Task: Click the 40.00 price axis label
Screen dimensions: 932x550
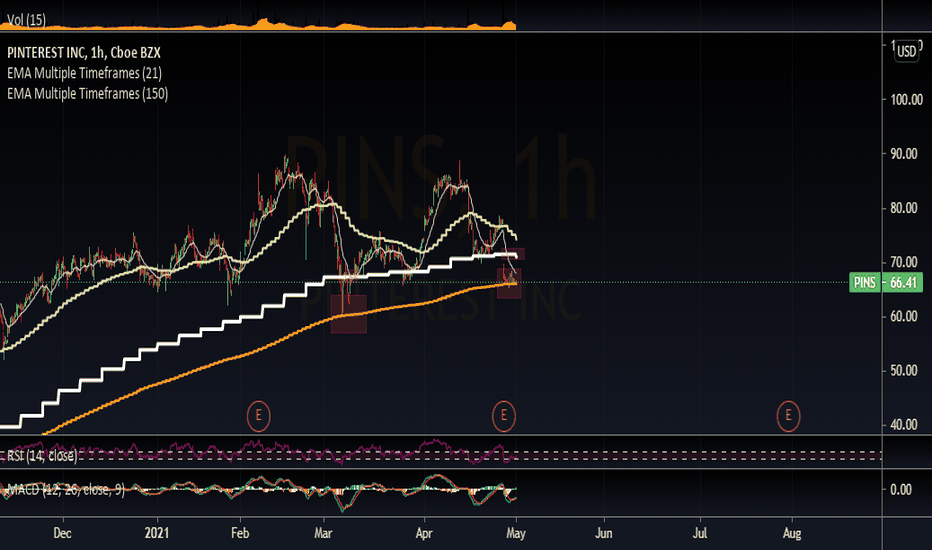Action: pos(903,425)
